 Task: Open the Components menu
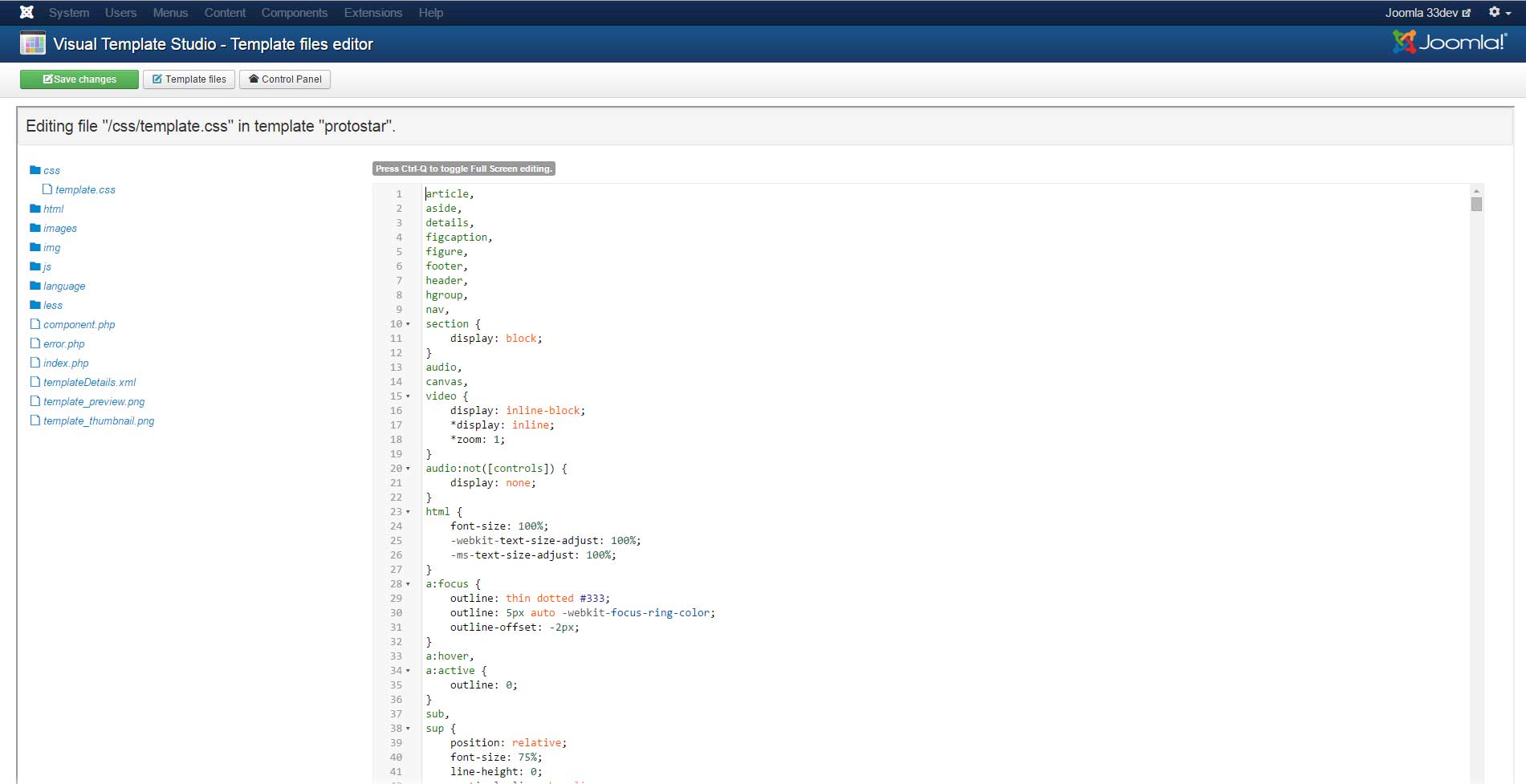tap(295, 13)
